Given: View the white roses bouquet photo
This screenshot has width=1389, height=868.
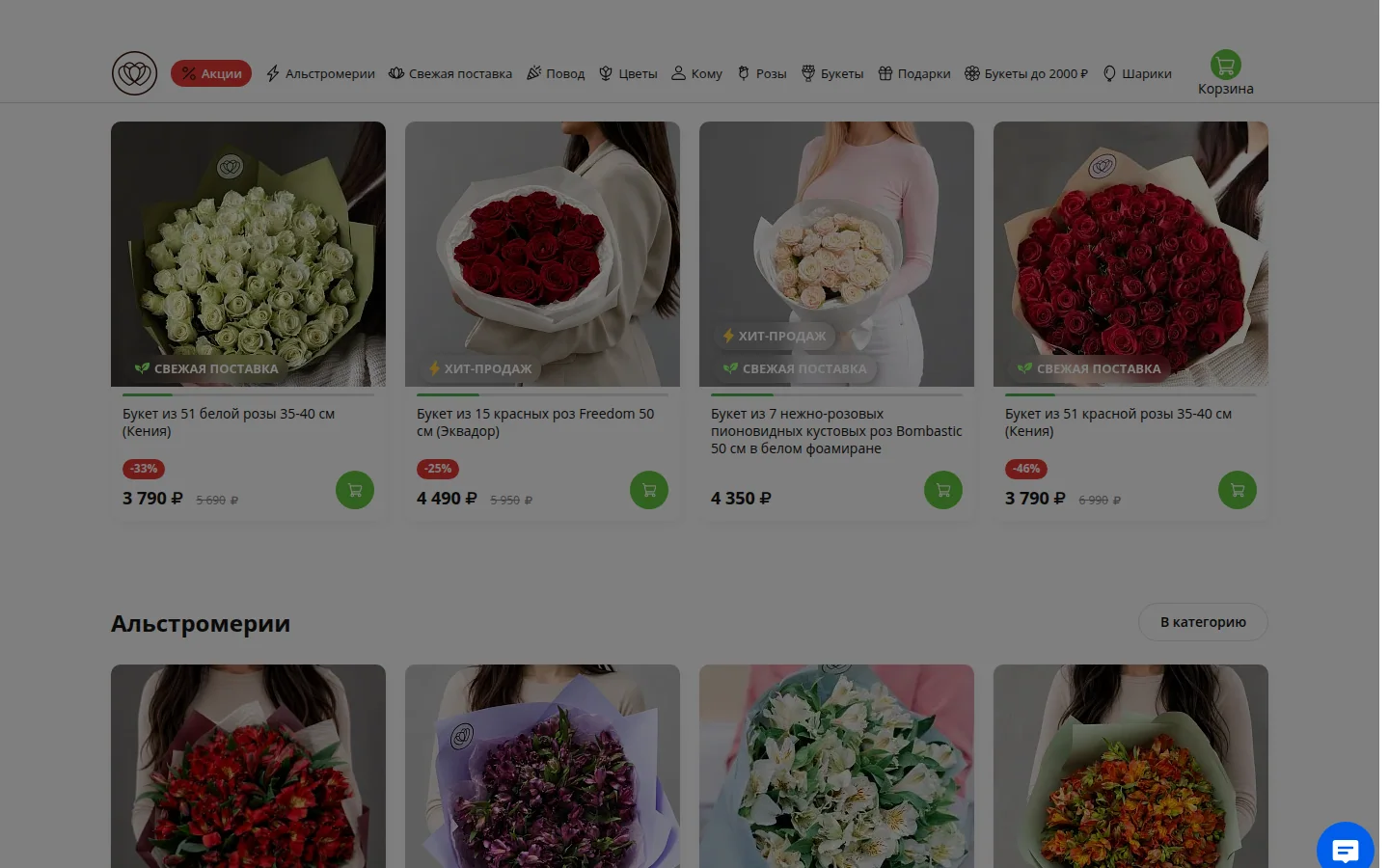Looking at the screenshot, I should [x=248, y=254].
